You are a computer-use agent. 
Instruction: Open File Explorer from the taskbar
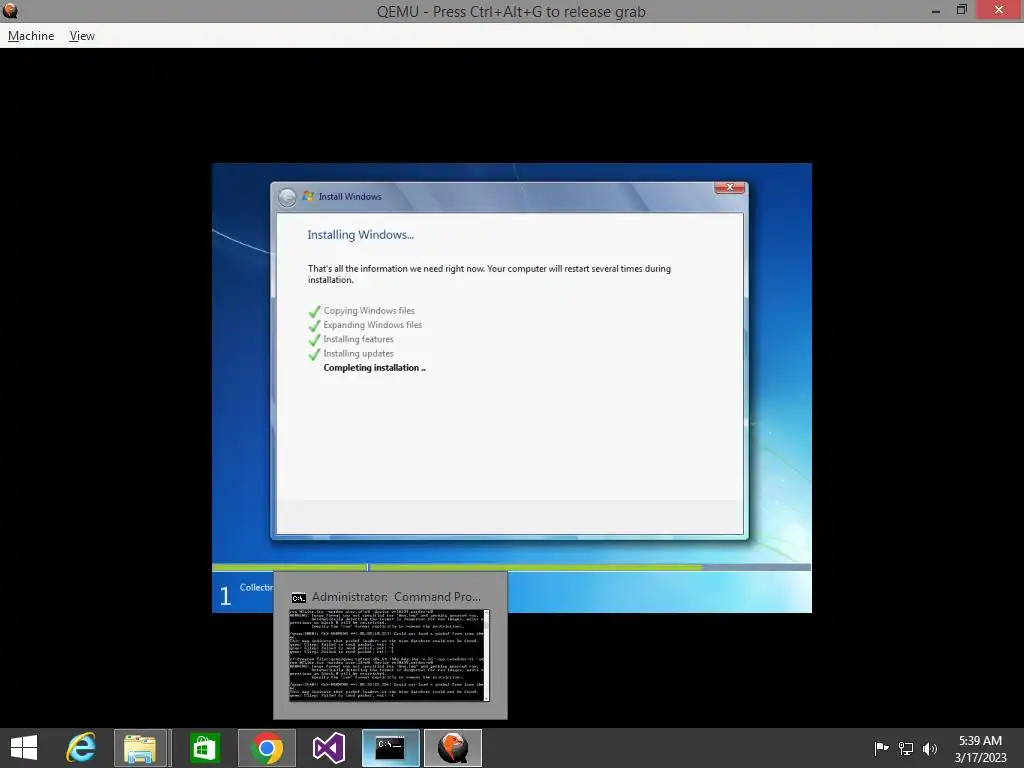[141, 748]
